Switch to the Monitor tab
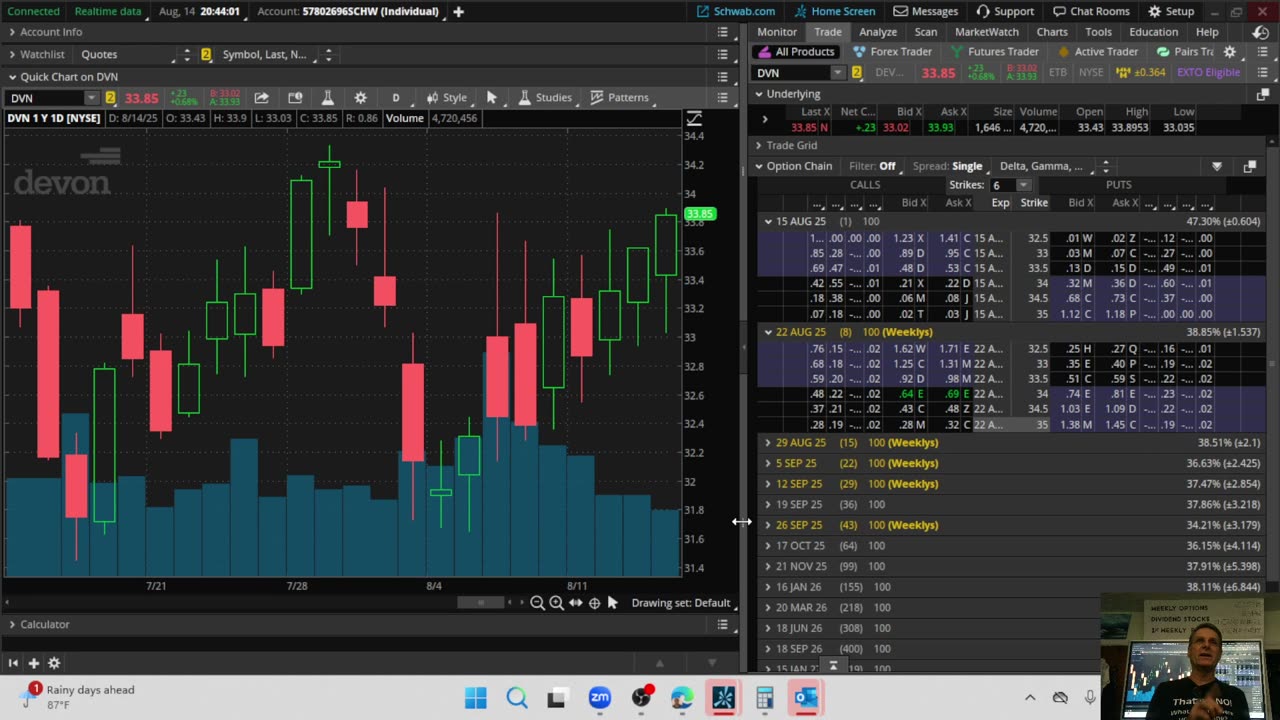Screen dimensions: 1280x720 [x=777, y=32]
